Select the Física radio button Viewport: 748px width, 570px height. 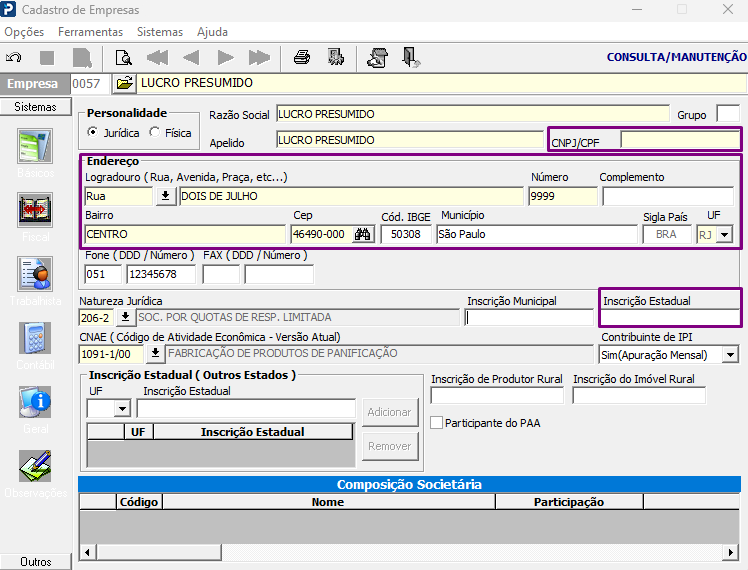pyautogui.click(x=154, y=132)
